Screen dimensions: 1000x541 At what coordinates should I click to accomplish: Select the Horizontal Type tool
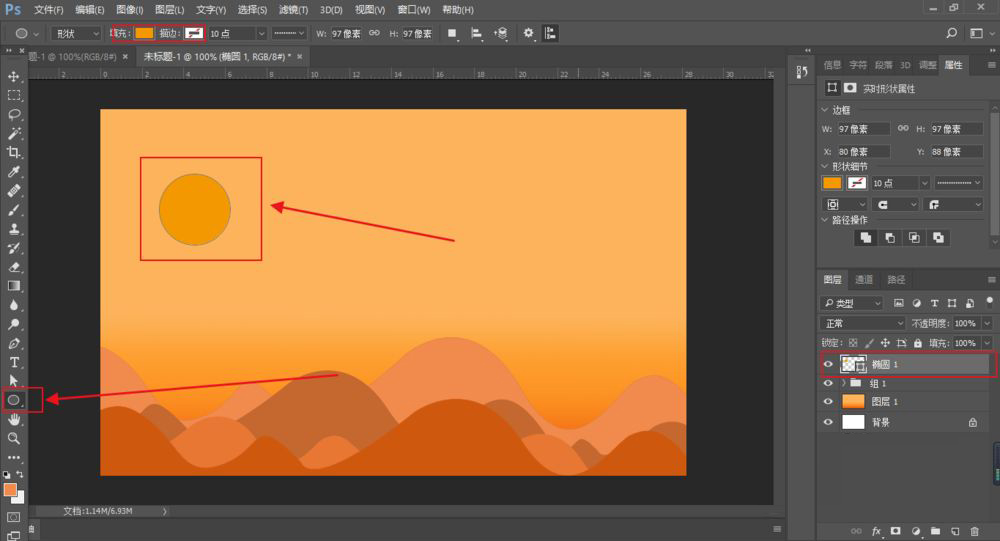click(14, 362)
